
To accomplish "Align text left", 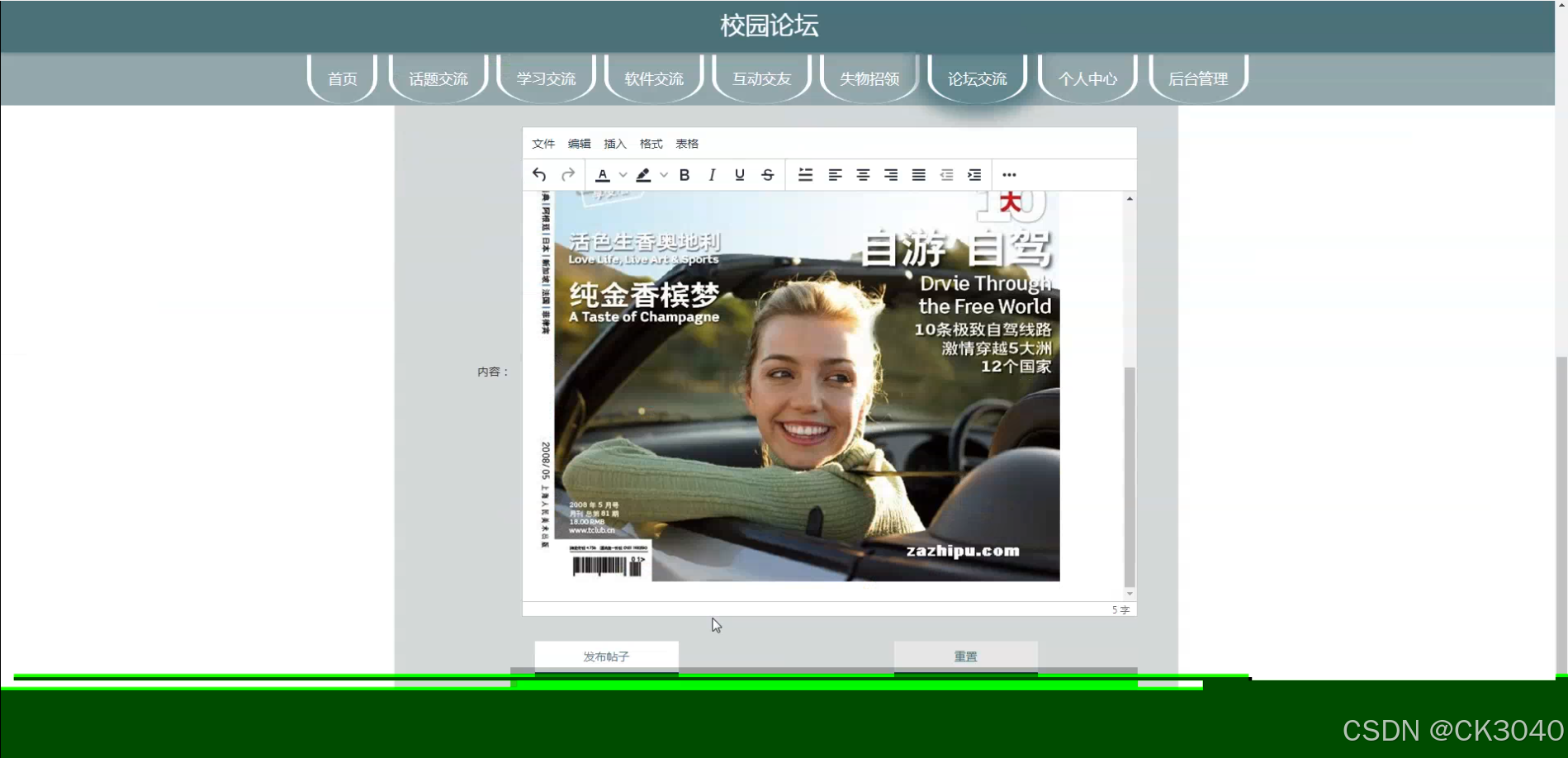I will click(x=836, y=175).
